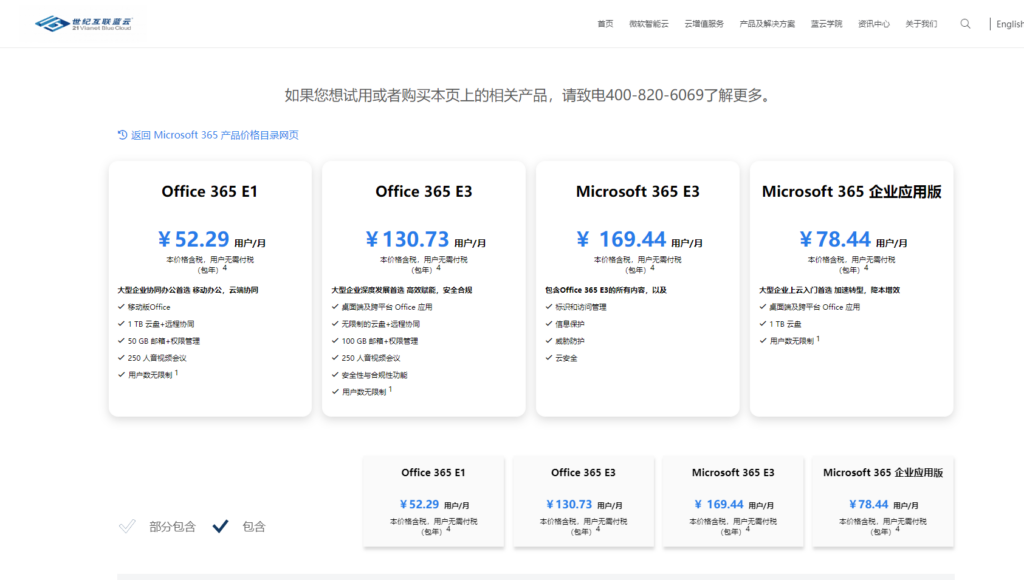Click the return arrow icon beside 返回
Screen dimensions: 1024x580
122,135
